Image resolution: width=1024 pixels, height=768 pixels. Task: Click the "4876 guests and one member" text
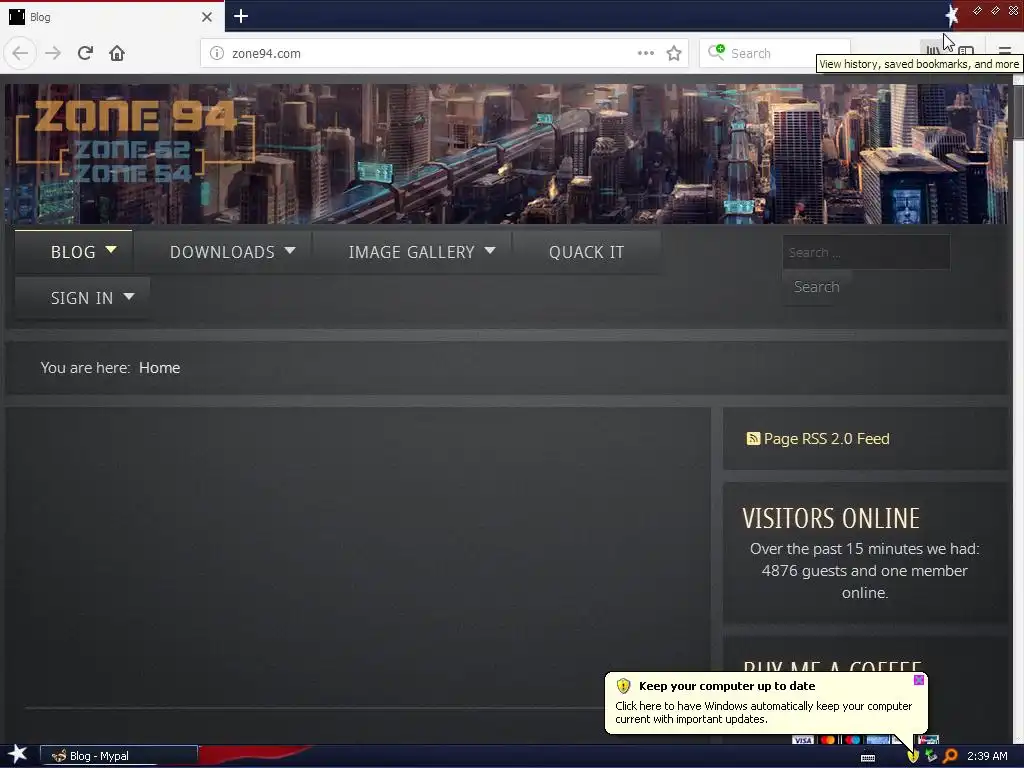click(x=864, y=571)
